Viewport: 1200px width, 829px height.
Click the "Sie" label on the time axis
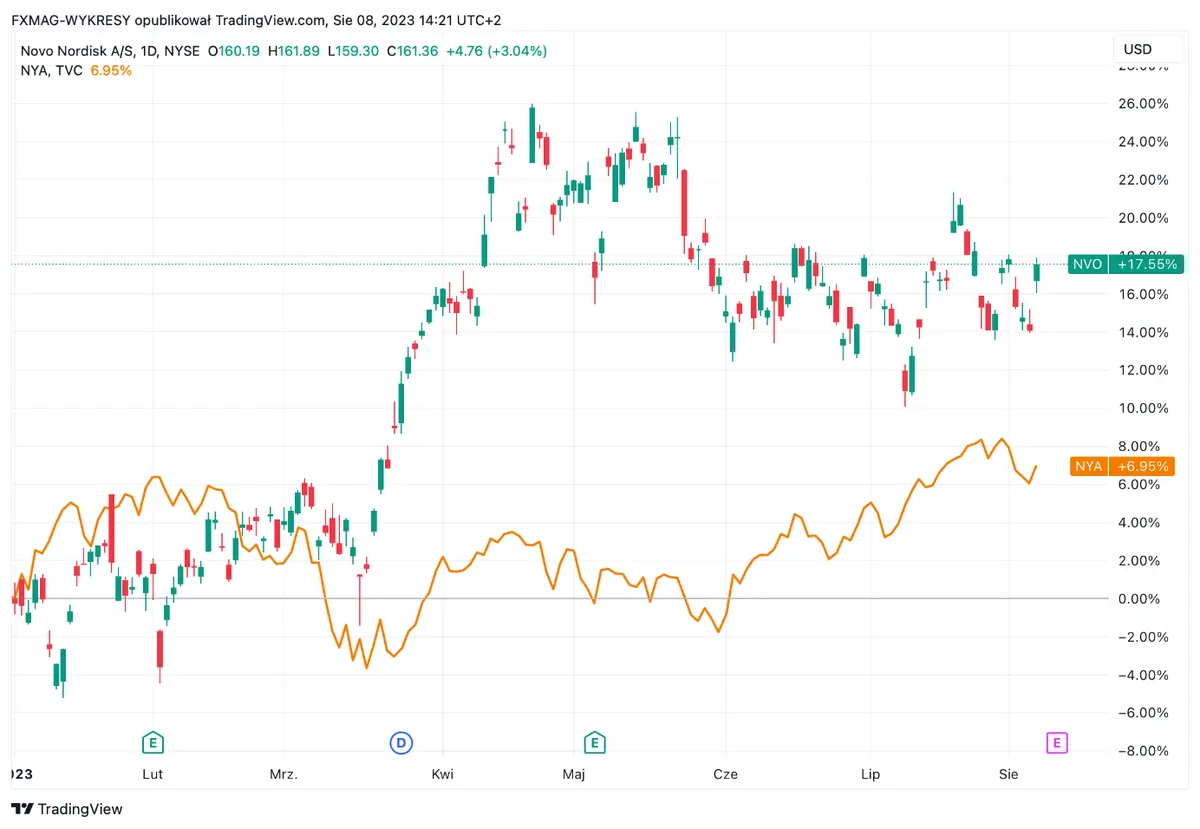1008,774
